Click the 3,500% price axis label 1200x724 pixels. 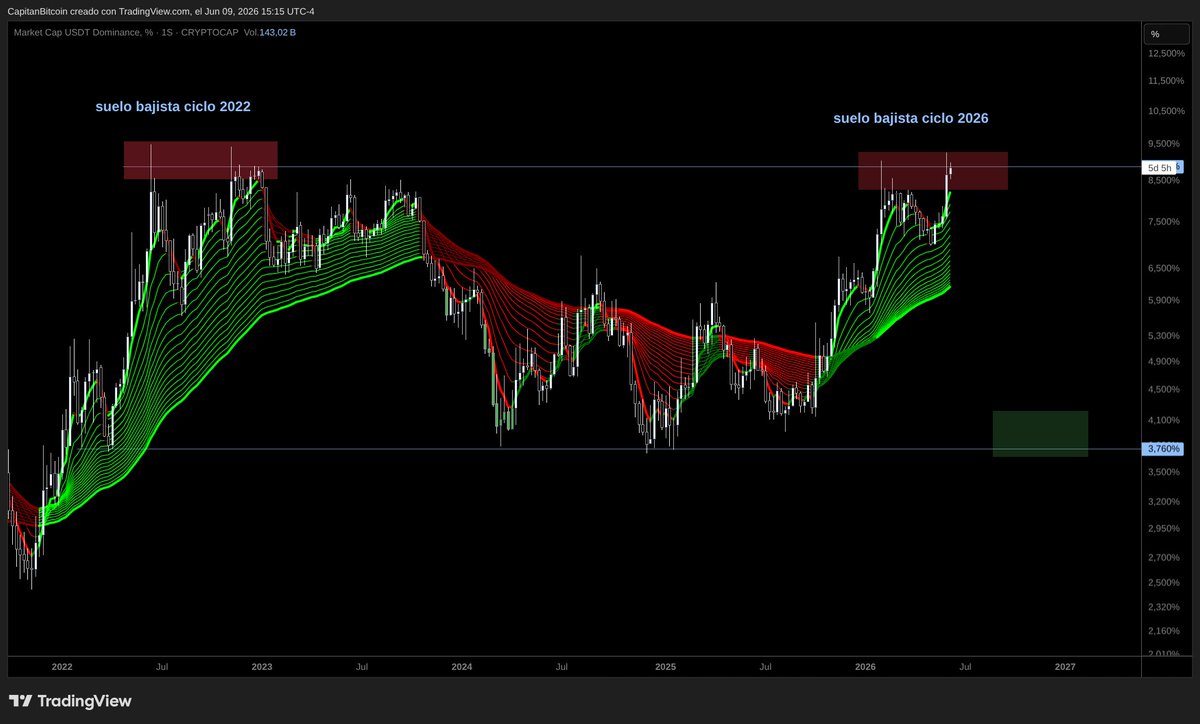coord(1163,471)
